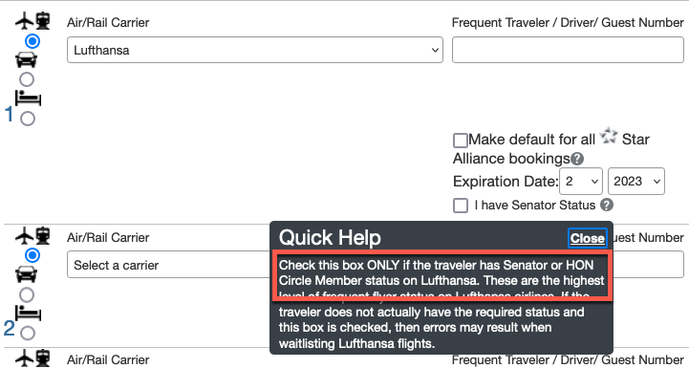
Task: Click the 'Quick Help' heading text
Action: click(330, 238)
